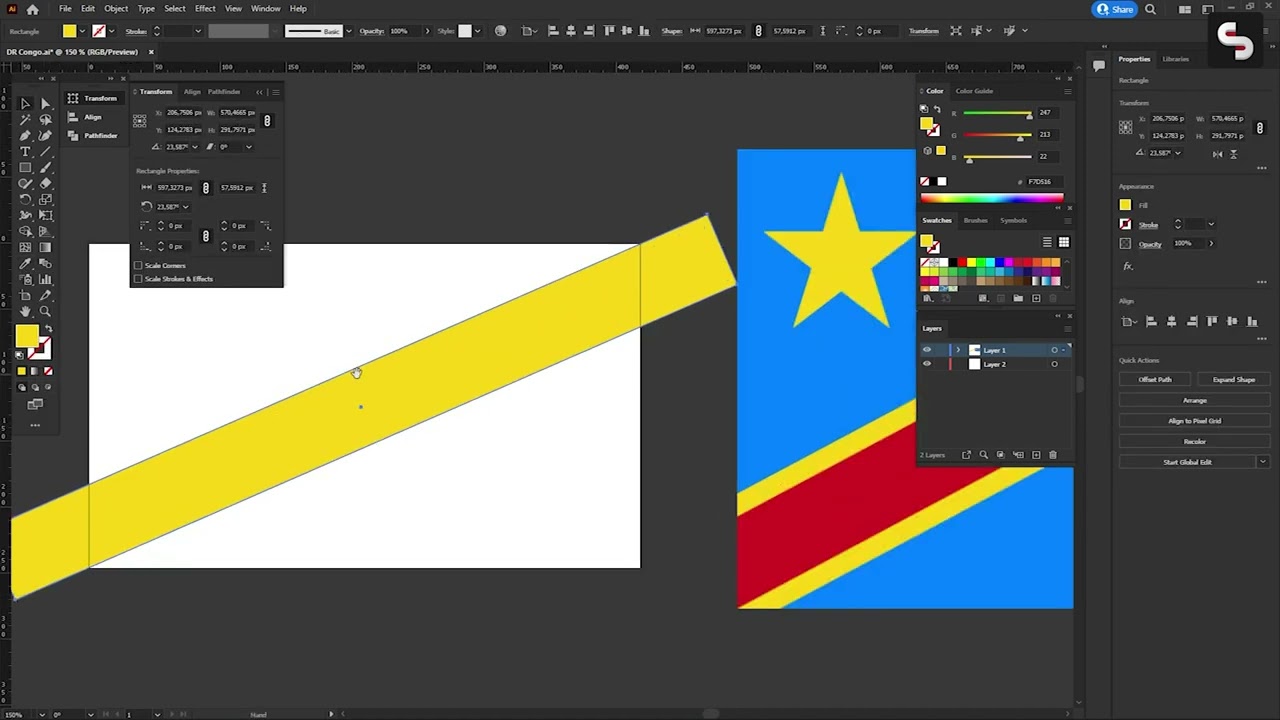Switch to the Brushes tab
The image size is (1280, 720).
tap(976, 220)
